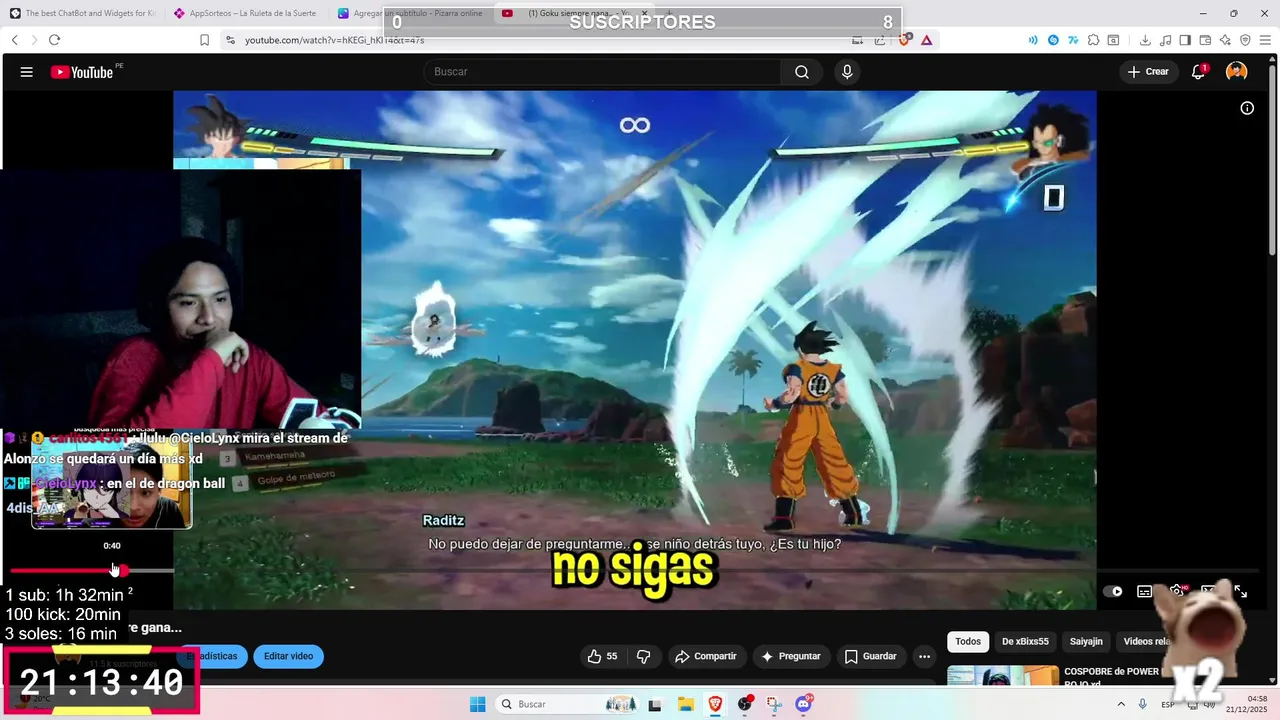Click the YouTube search magnifier button
The image size is (1280, 720).
(802, 72)
